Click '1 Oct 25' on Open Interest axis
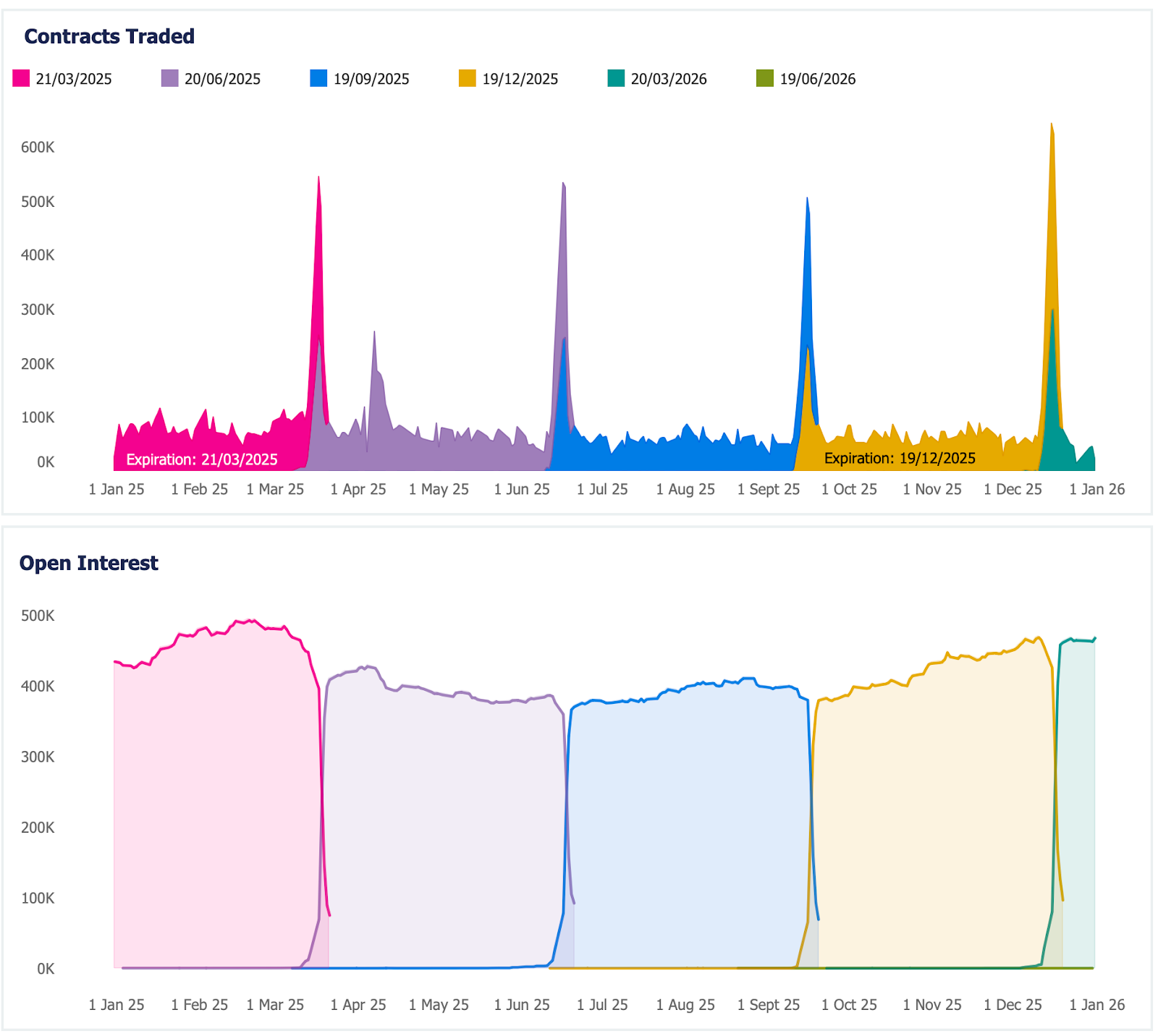This screenshot has height=1036, width=1158. [849, 1005]
